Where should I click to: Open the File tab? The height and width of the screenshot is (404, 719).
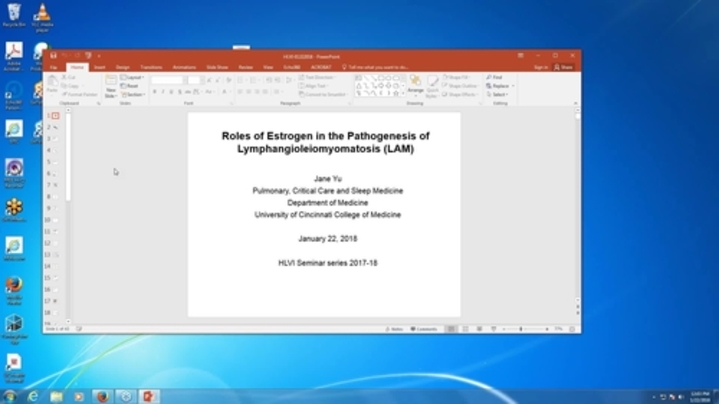54,67
